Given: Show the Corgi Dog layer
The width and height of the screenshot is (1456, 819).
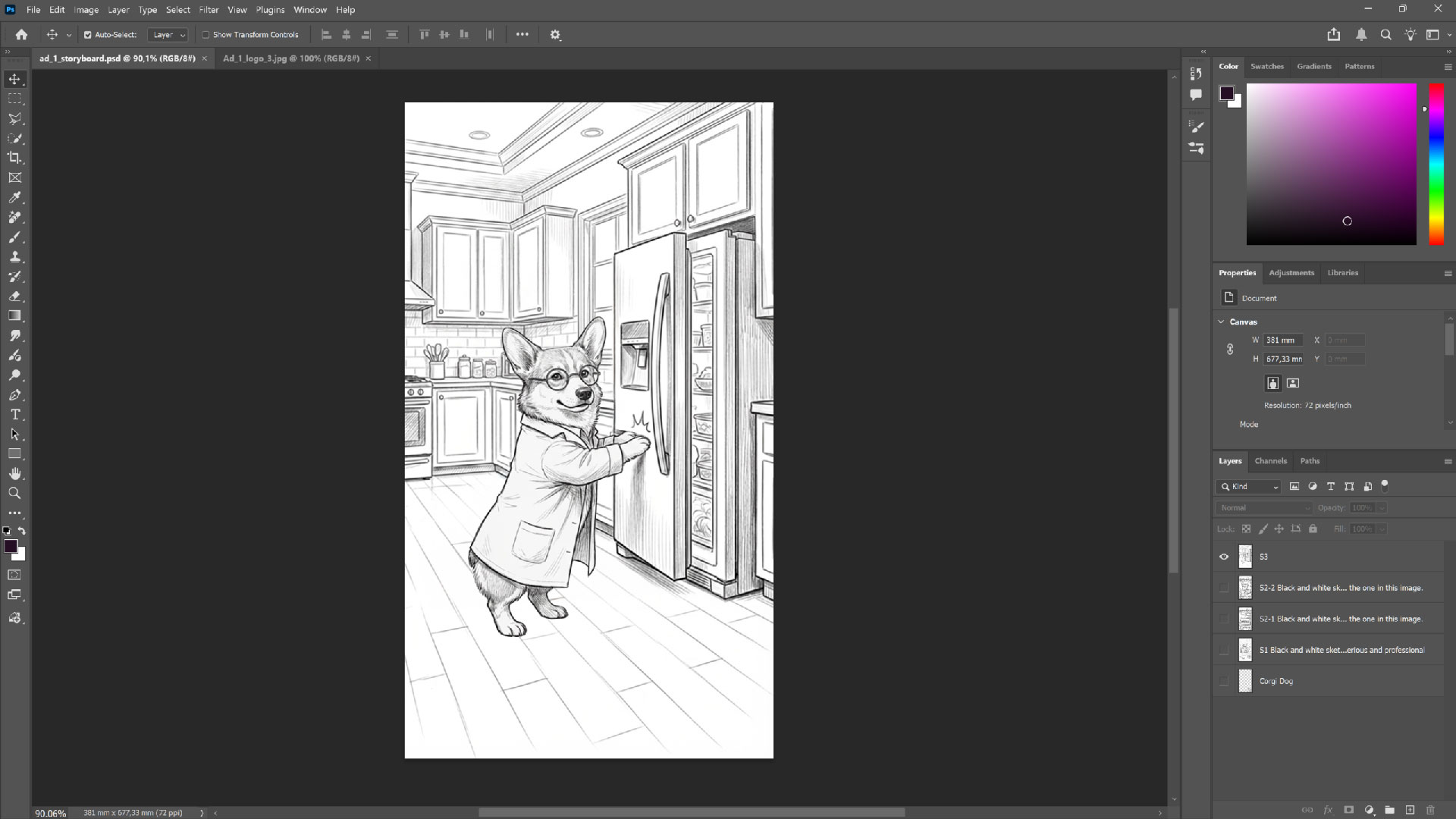Looking at the screenshot, I should coord(1223,681).
